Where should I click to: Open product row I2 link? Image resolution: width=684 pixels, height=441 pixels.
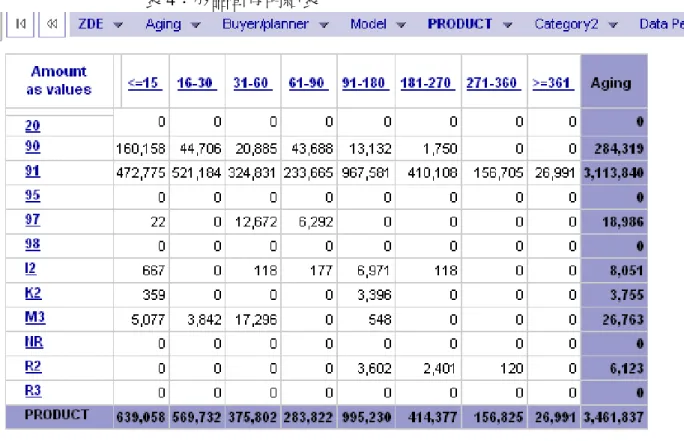click(x=30, y=268)
